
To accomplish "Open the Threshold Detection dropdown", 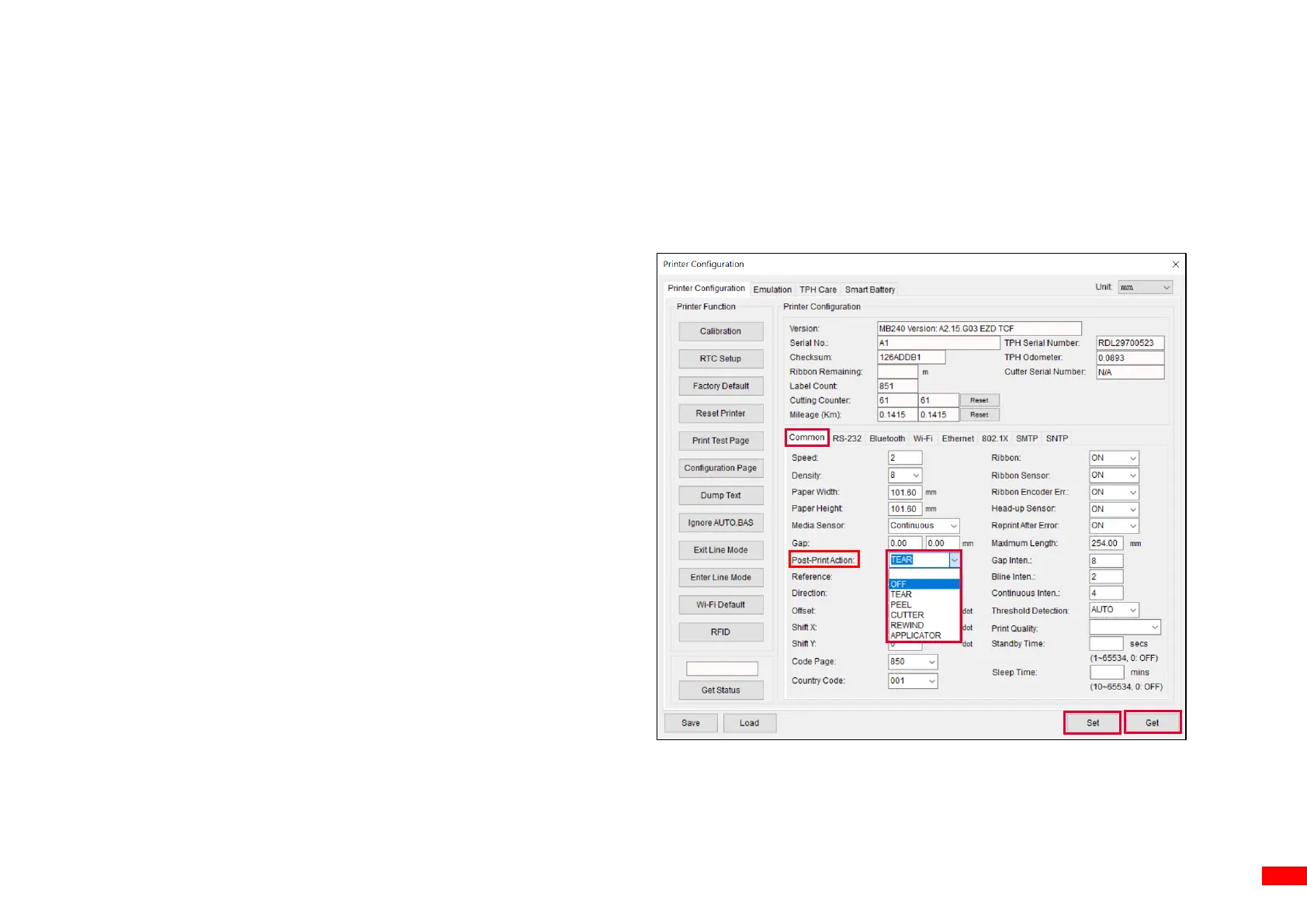I will coord(1114,610).
